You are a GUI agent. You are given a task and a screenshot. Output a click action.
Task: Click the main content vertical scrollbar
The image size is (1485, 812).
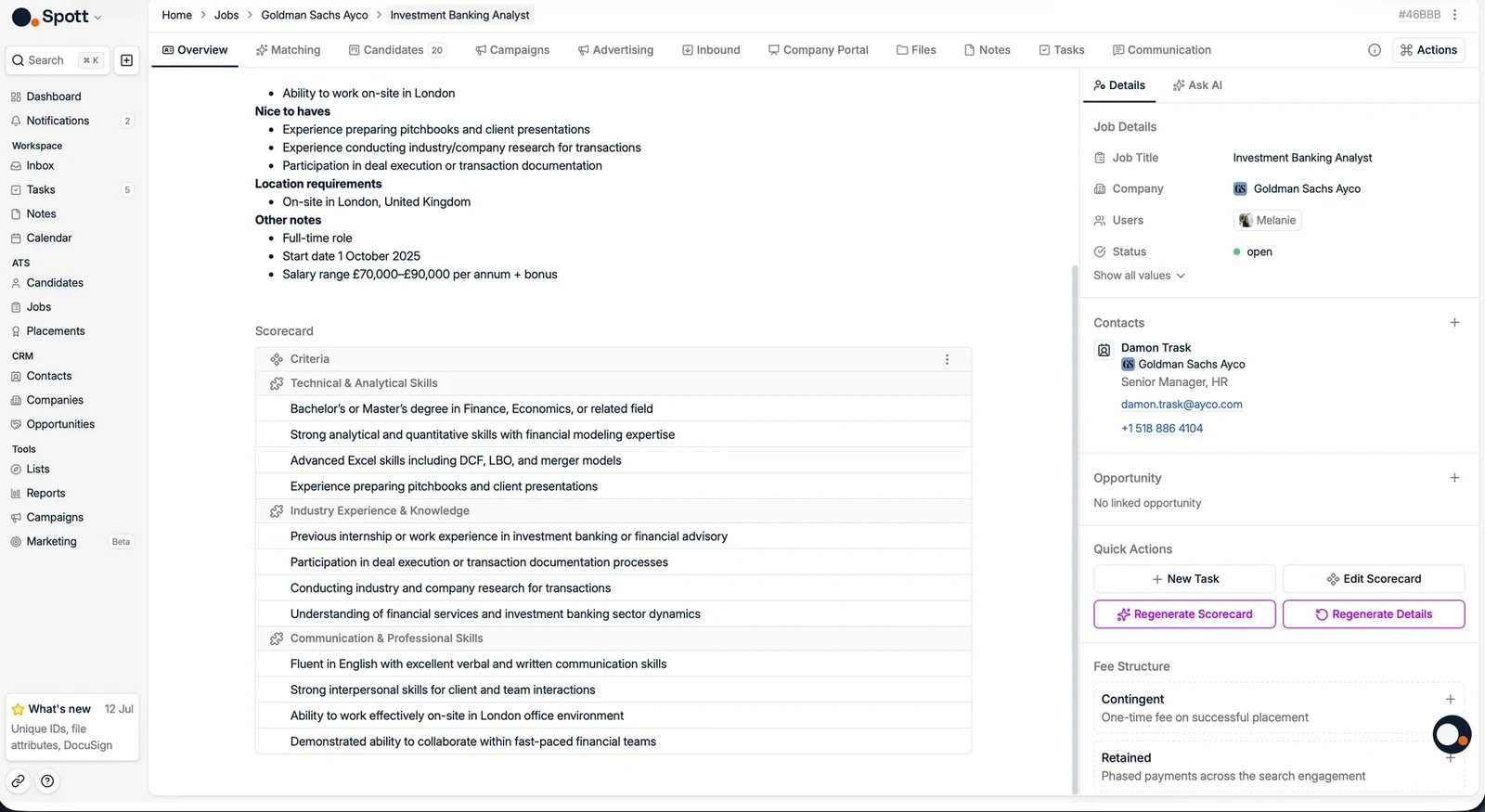(x=1075, y=529)
